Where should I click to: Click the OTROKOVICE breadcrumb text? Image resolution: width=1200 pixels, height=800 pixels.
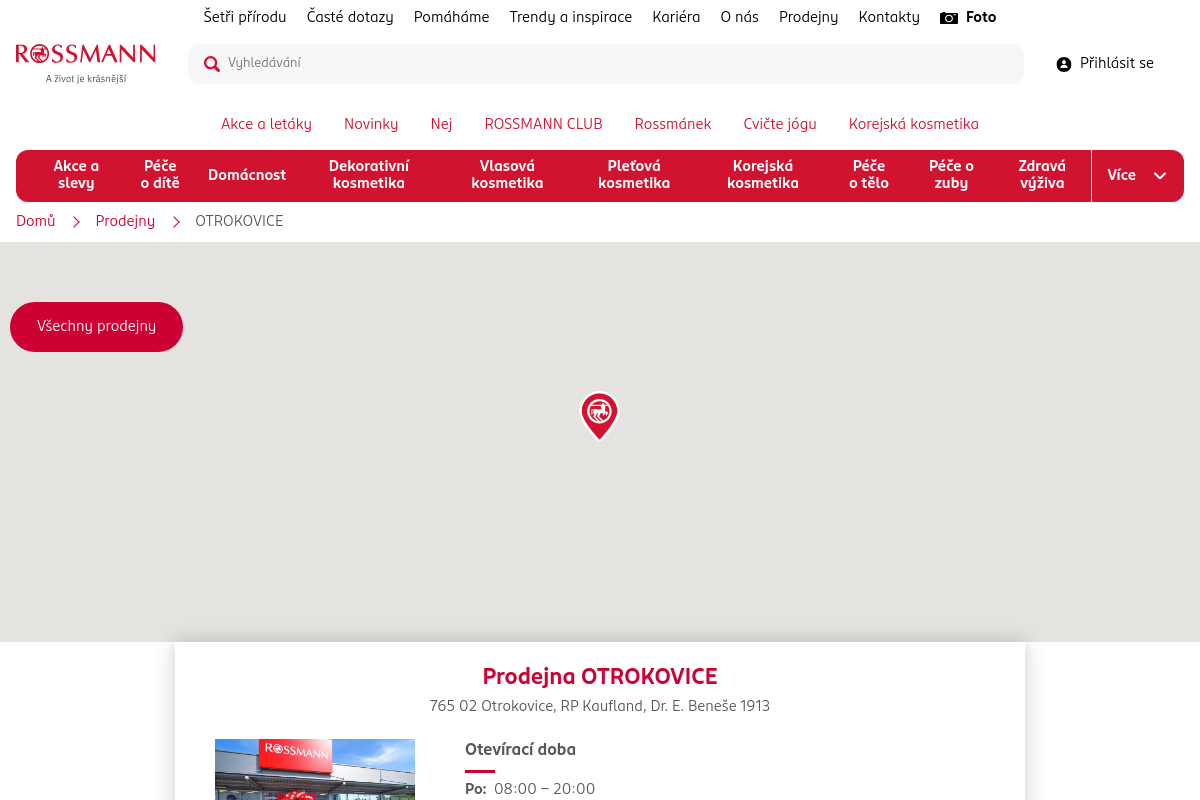pyautogui.click(x=239, y=221)
